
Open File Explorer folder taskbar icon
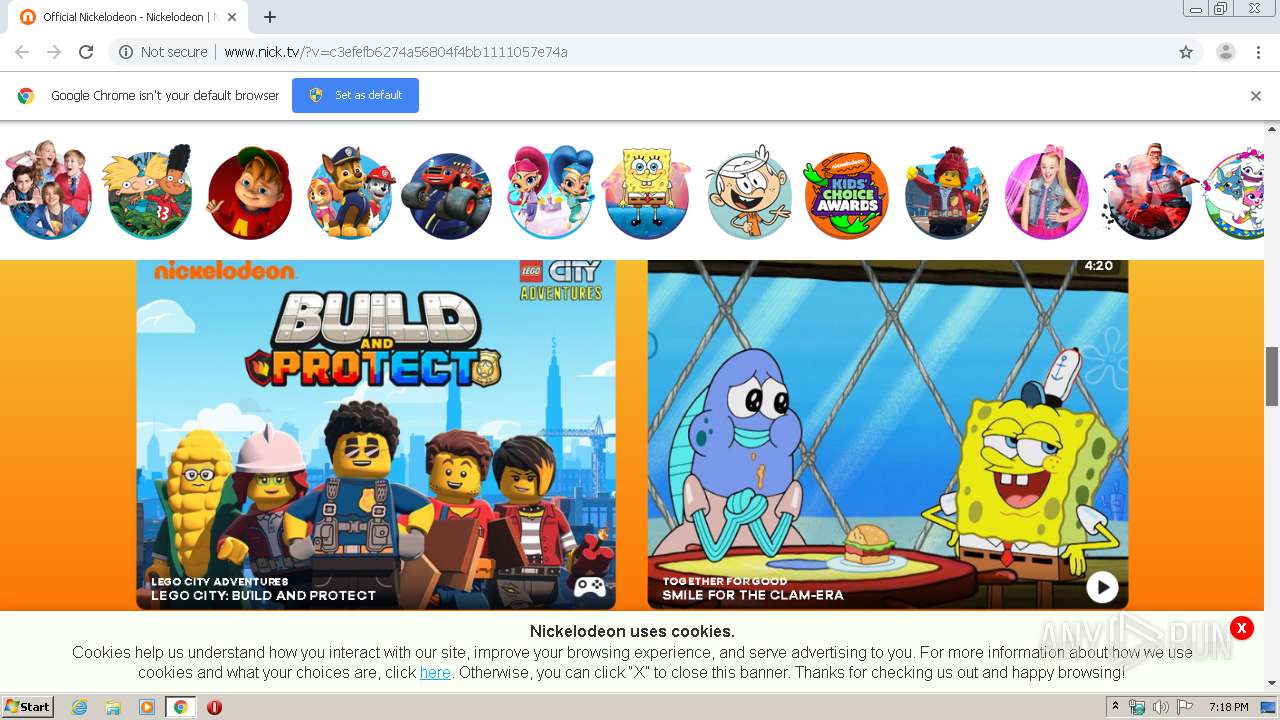point(113,707)
